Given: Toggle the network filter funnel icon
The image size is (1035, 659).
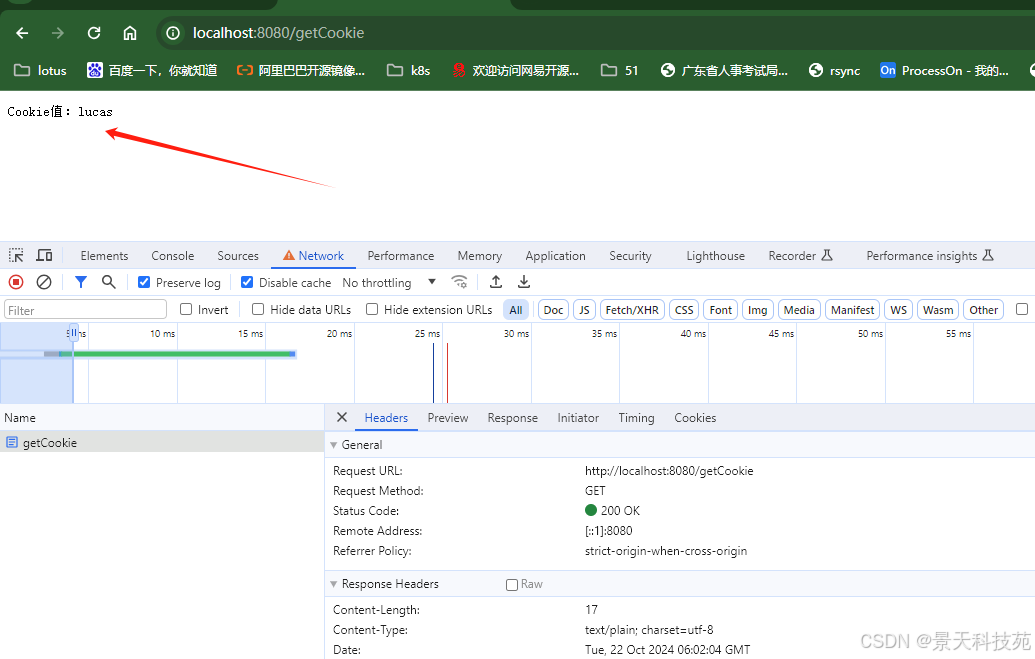Looking at the screenshot, I should [x=81, y=283].
